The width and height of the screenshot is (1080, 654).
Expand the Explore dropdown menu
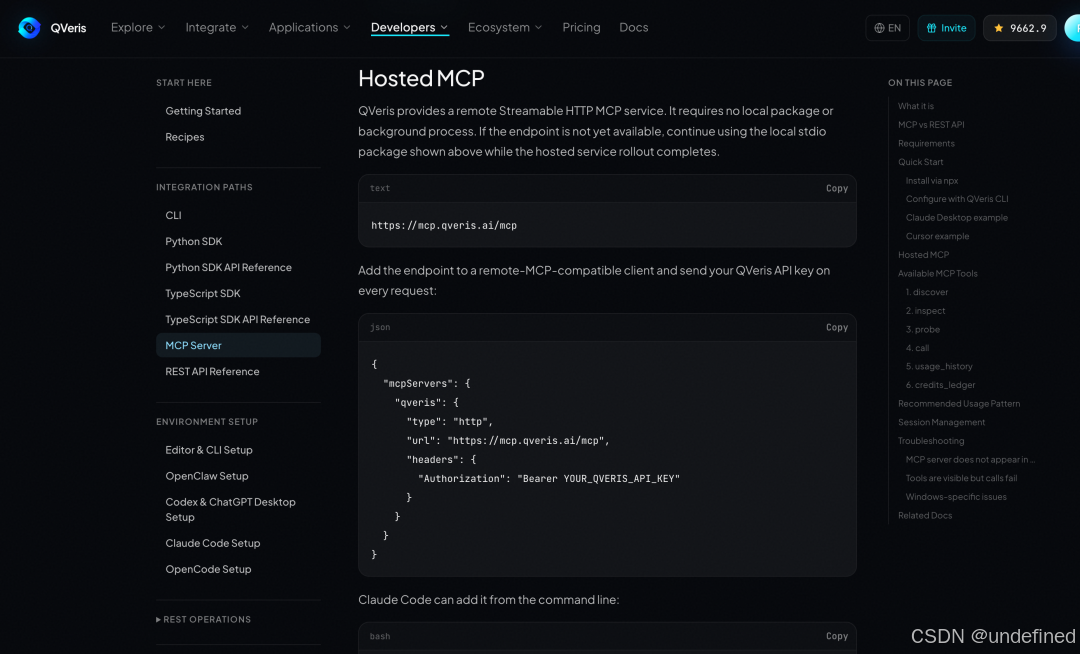tap(138, 28)
